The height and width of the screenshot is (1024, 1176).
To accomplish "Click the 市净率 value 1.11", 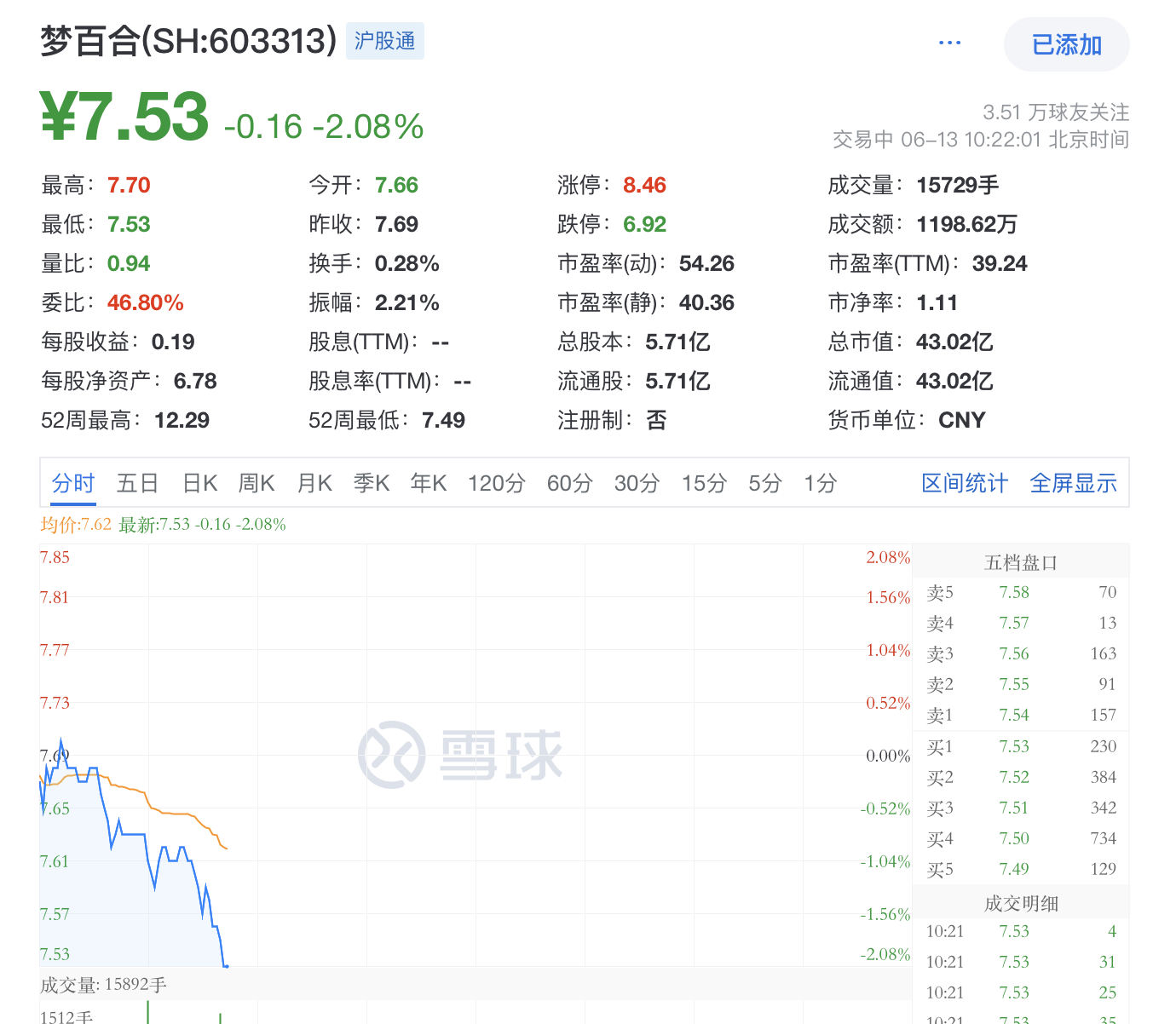I will tap(937, 303).
